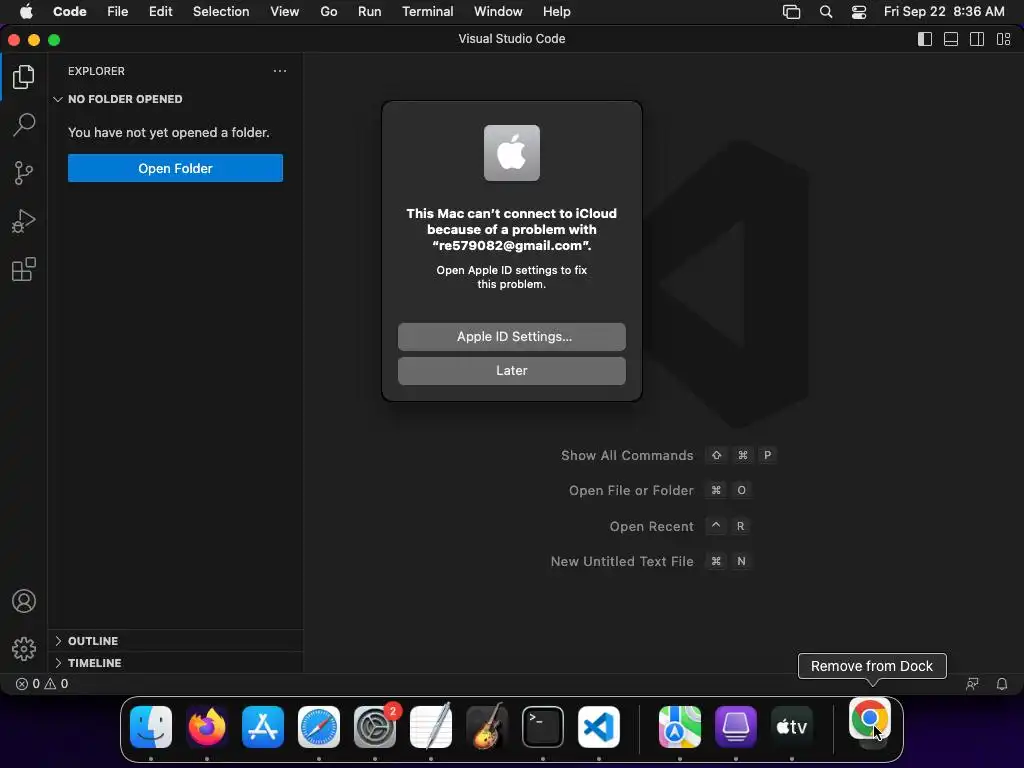This screenshot has width=1024, height=768.
Task: Click the Show All Commands text
Action: [x=627, y=455]
